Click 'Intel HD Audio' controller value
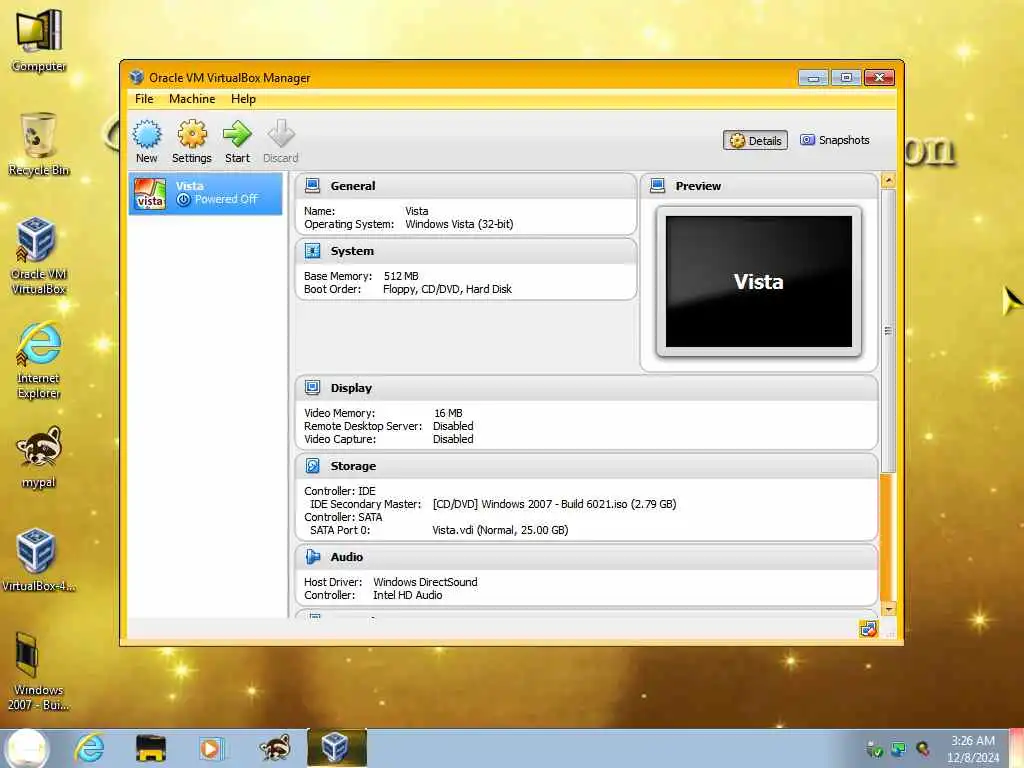 tap(408, 595)
